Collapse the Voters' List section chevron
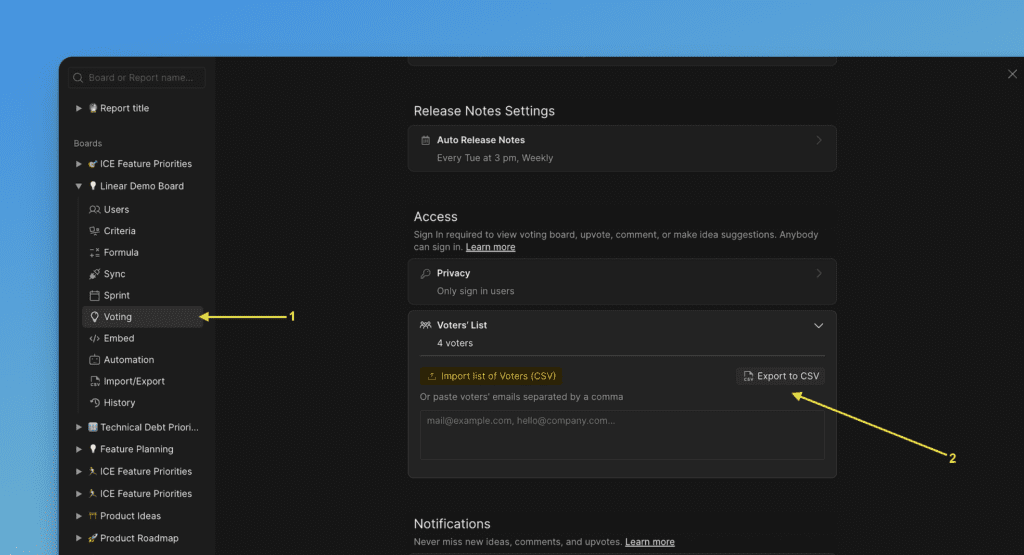 (x=818, y=326)
